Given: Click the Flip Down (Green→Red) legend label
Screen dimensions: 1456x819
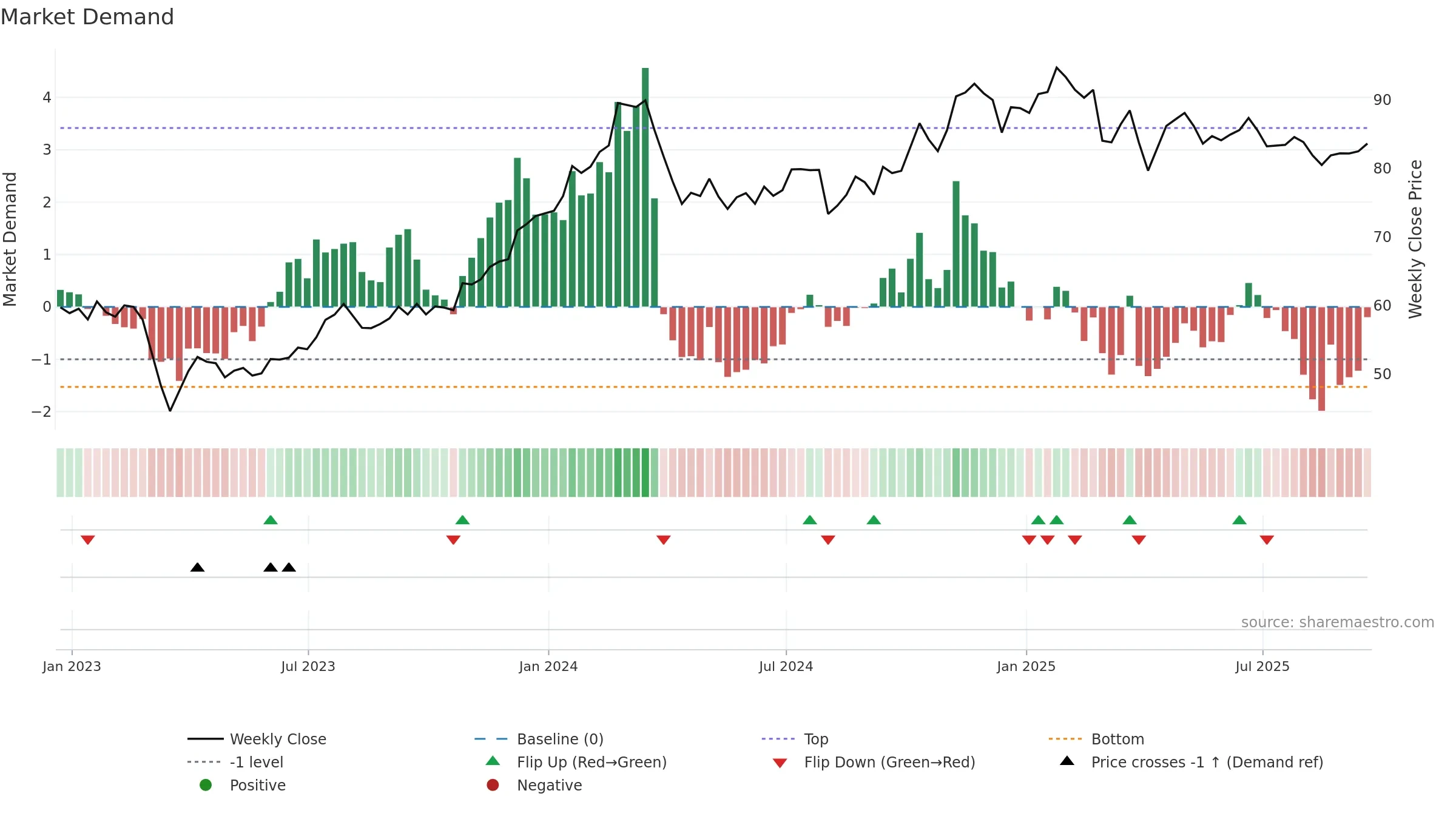Looking at the screenshot, I should [889, 762].
